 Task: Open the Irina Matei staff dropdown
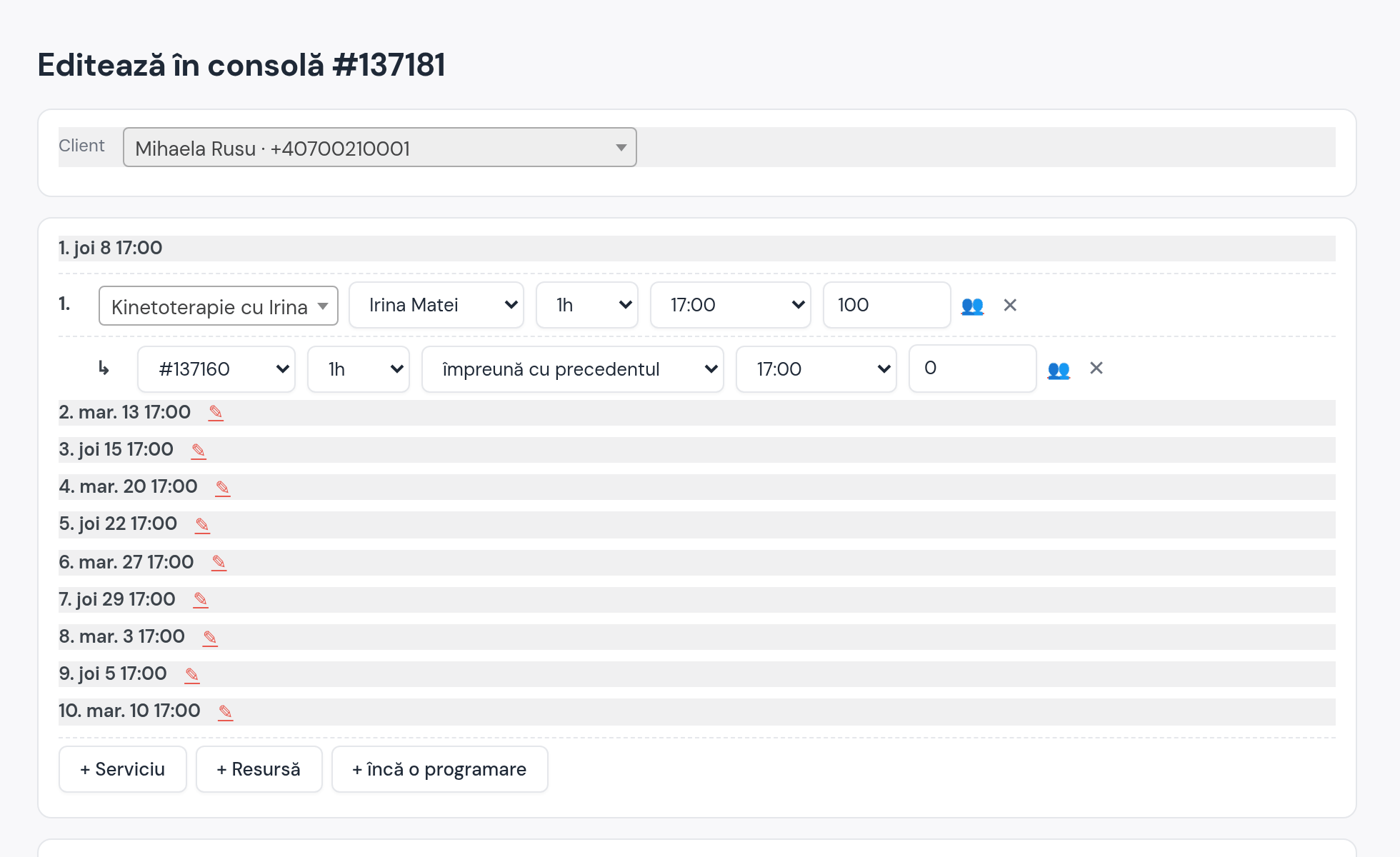coord(436,305)
